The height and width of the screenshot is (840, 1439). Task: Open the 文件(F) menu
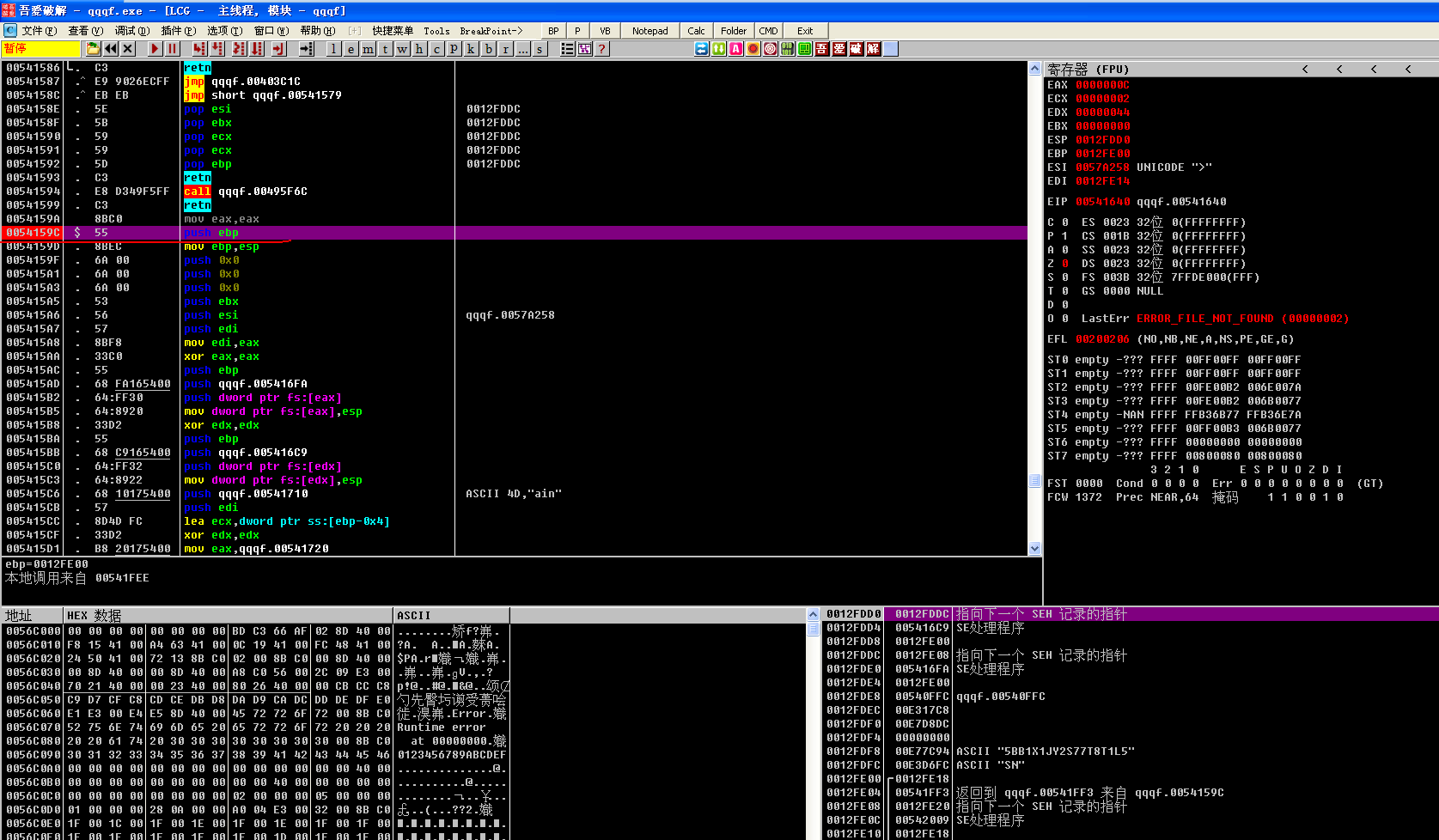pos(39,31)
